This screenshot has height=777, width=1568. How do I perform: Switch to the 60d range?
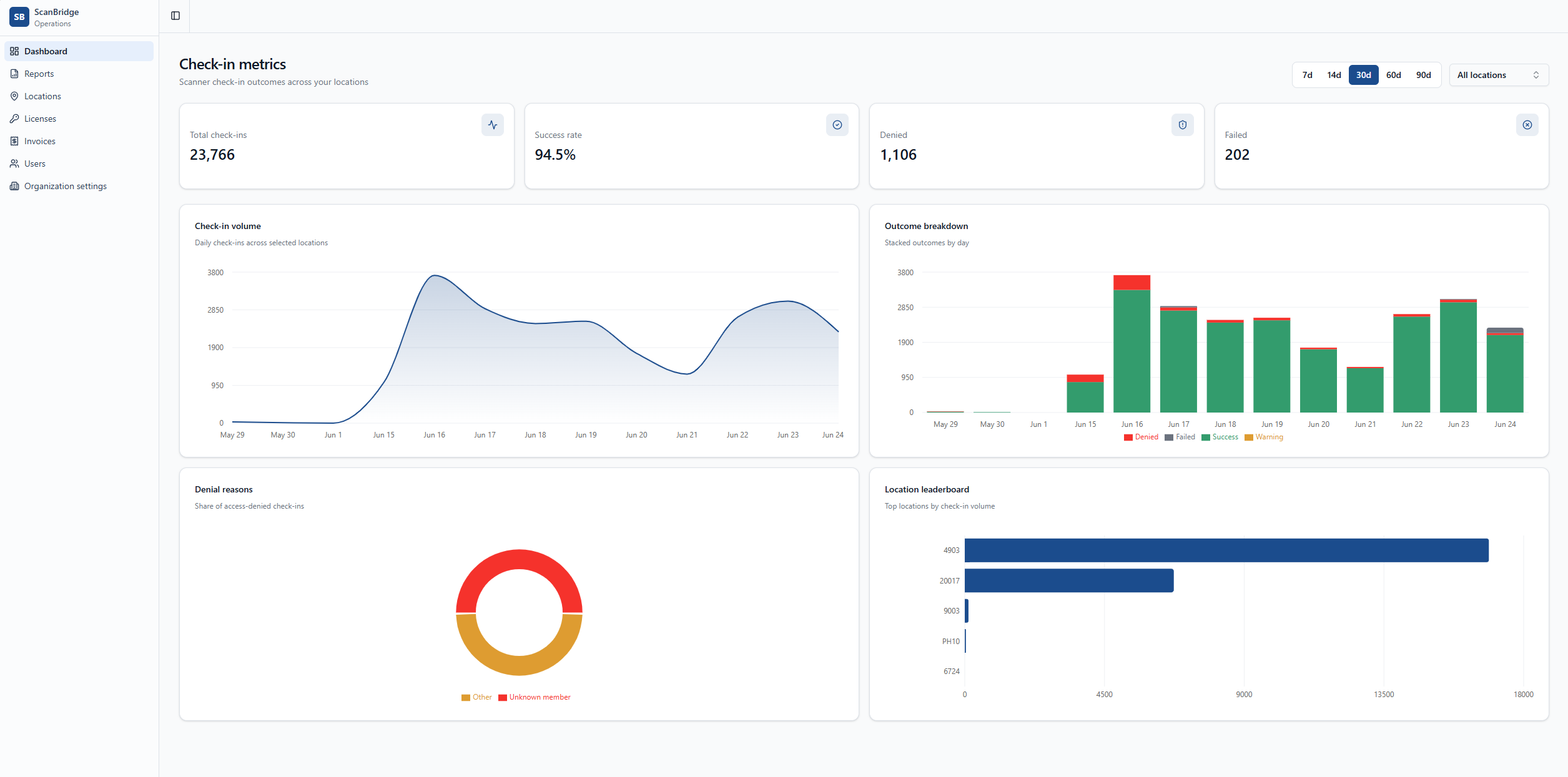[x=1393, y=75]
